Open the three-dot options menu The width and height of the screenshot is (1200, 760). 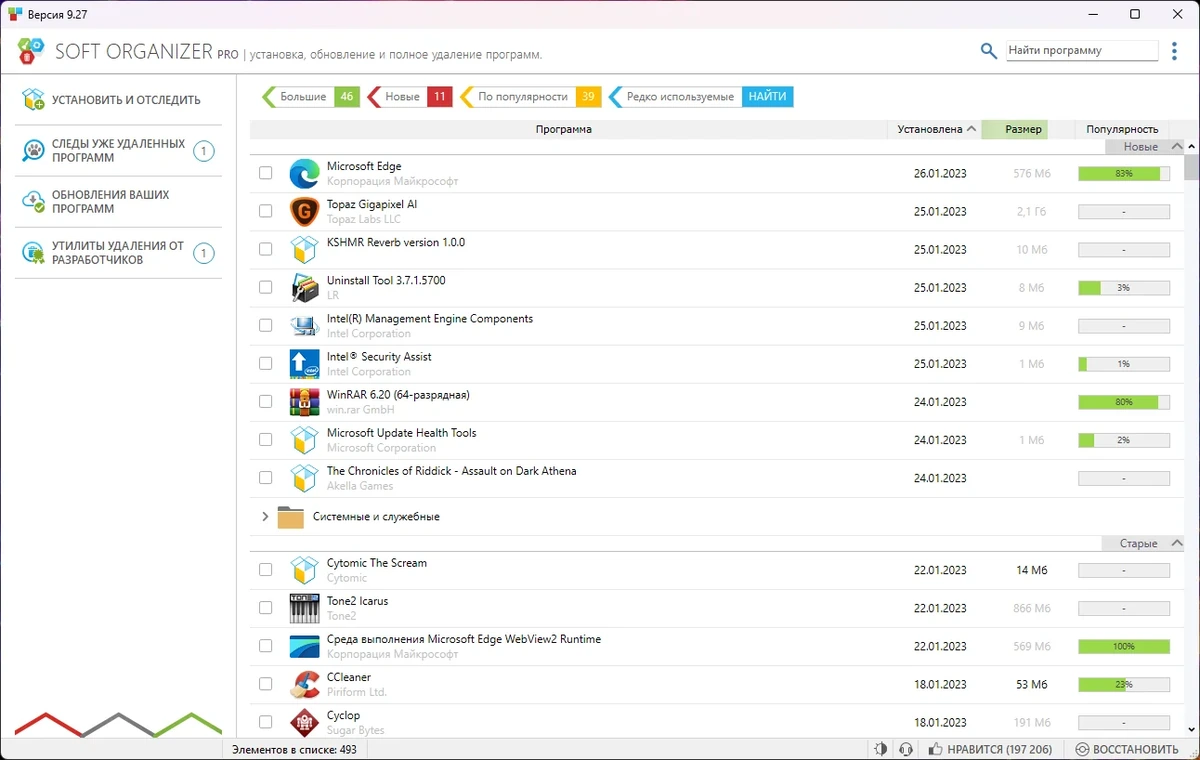(x=1174, y=51)
